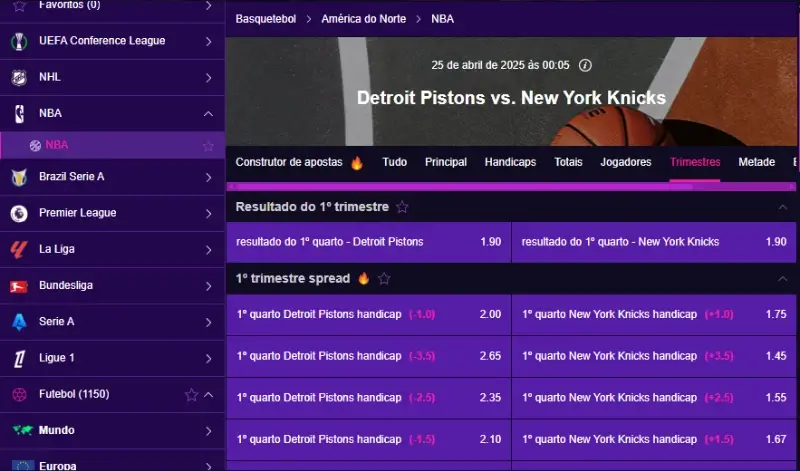Collapse the 1º trimestre spread market
This screenshot has height=471, width=800.
click(x=783, y=279)
